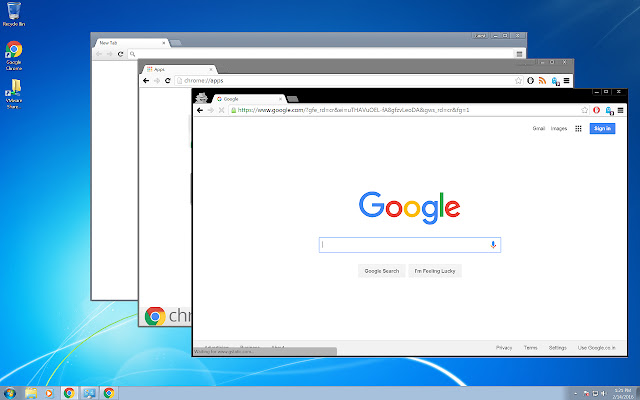Click the black circle extension icon in the Apps window
The image size is (640, 400).
[x=531, y=81]
